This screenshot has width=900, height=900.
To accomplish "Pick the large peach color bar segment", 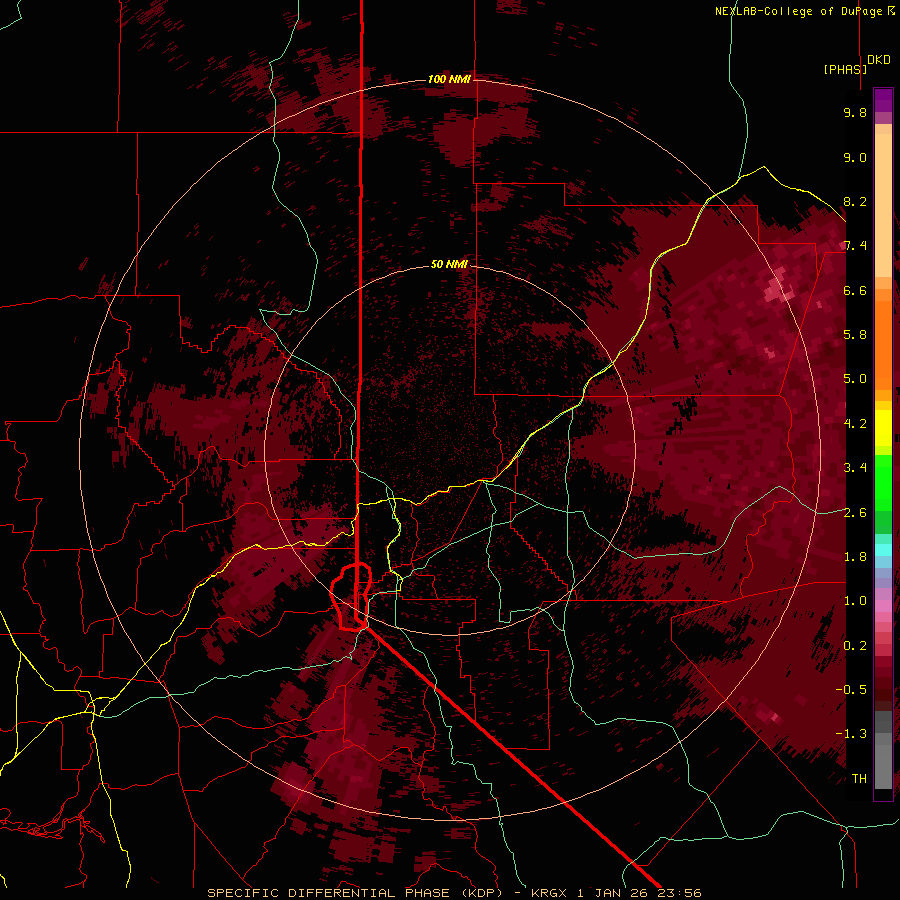I will (883, 205).
